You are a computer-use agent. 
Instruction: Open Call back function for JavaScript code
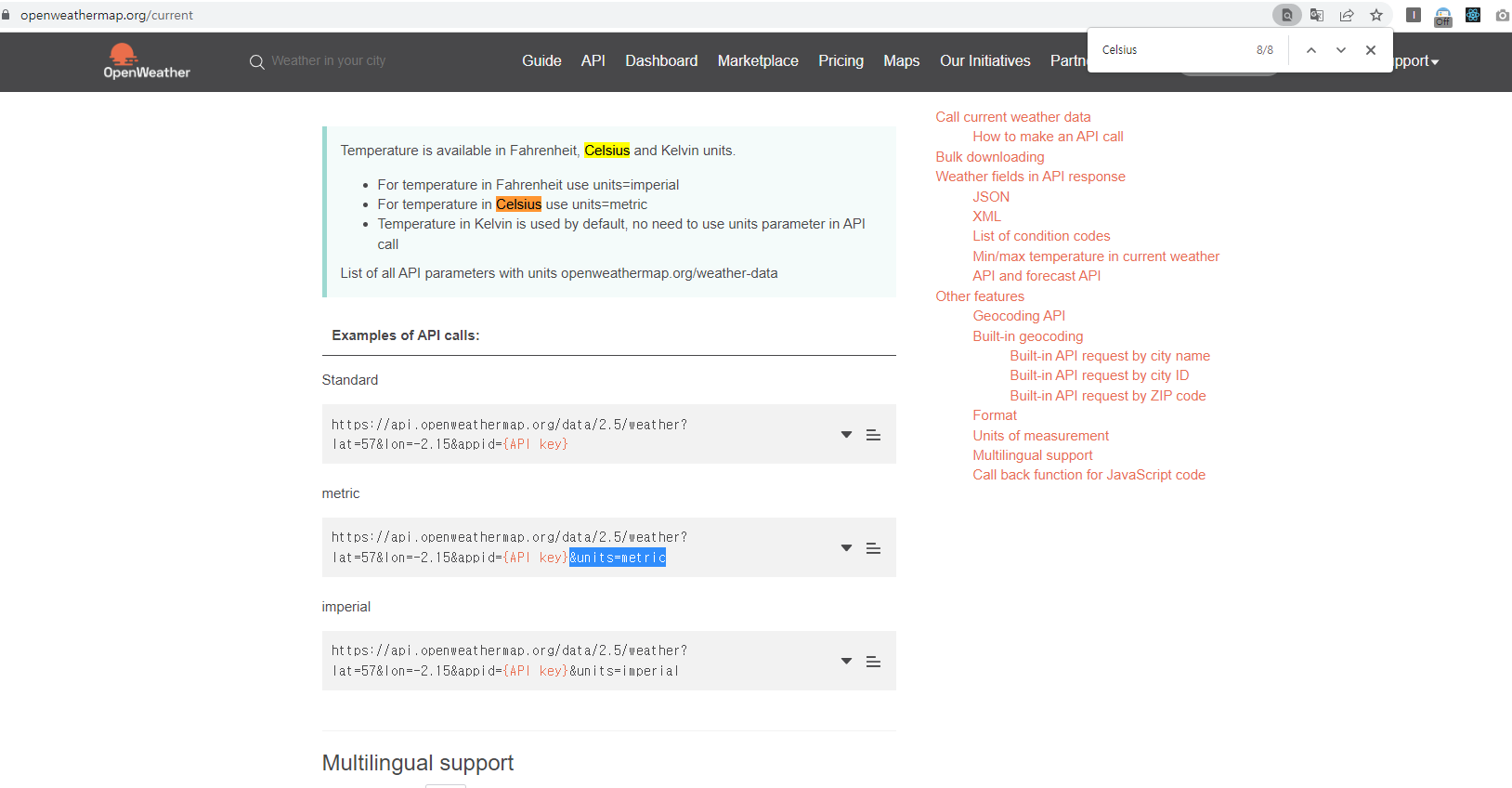(1088, 475)
